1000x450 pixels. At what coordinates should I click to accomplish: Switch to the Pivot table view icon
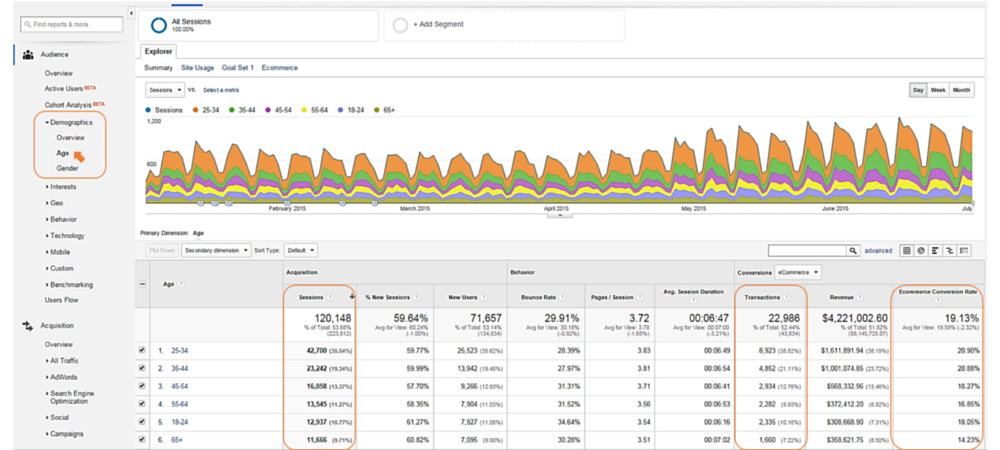[964, 251]
